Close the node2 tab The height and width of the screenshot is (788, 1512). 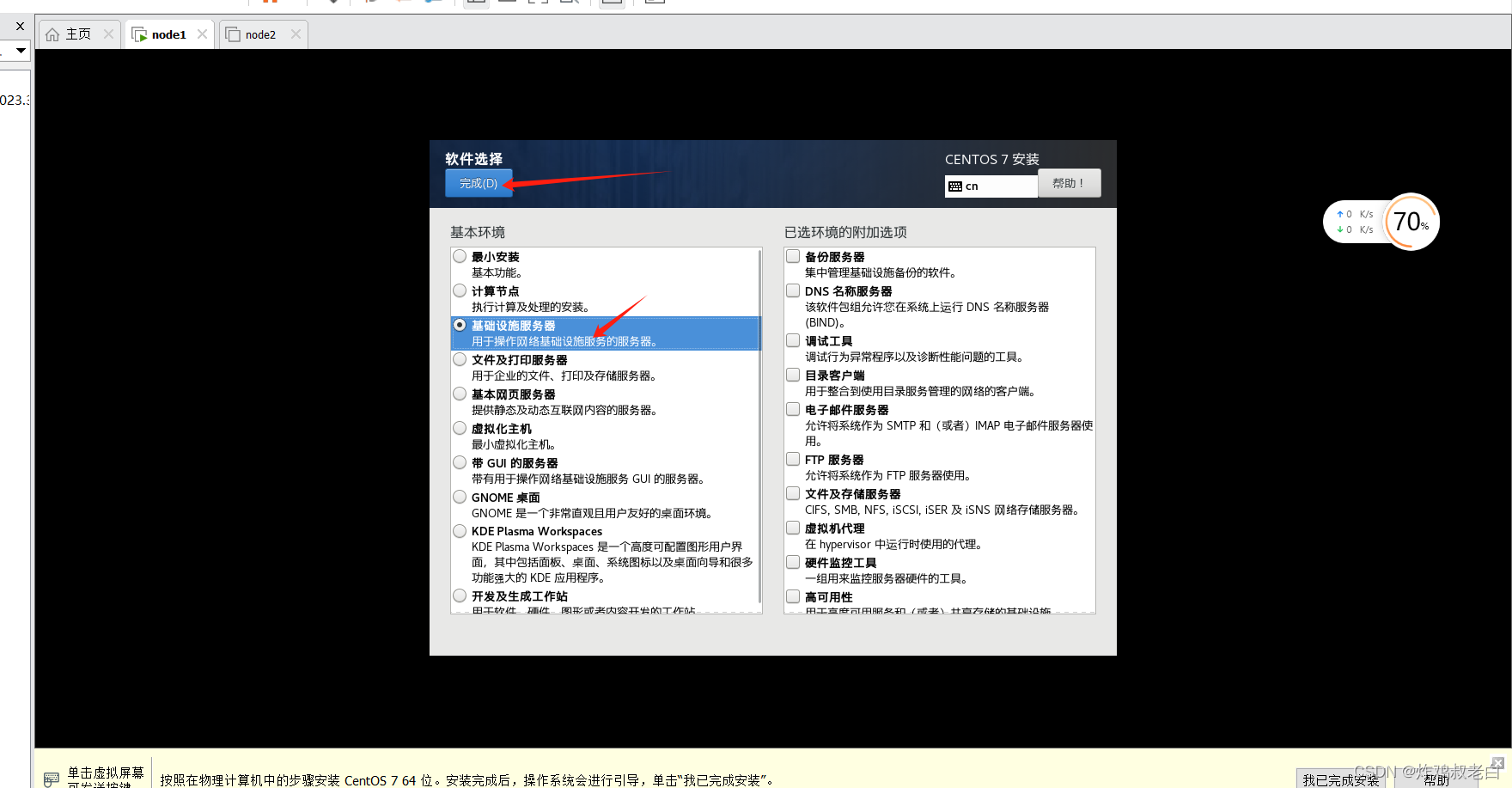pyautogui.click(x=296, y=34)
